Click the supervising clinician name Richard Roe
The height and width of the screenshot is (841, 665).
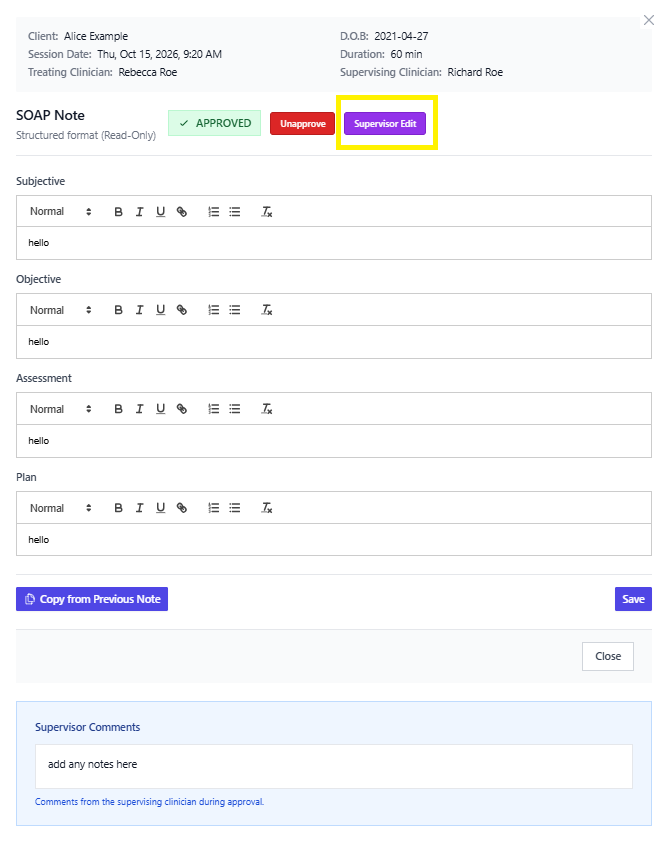[475, 72]
